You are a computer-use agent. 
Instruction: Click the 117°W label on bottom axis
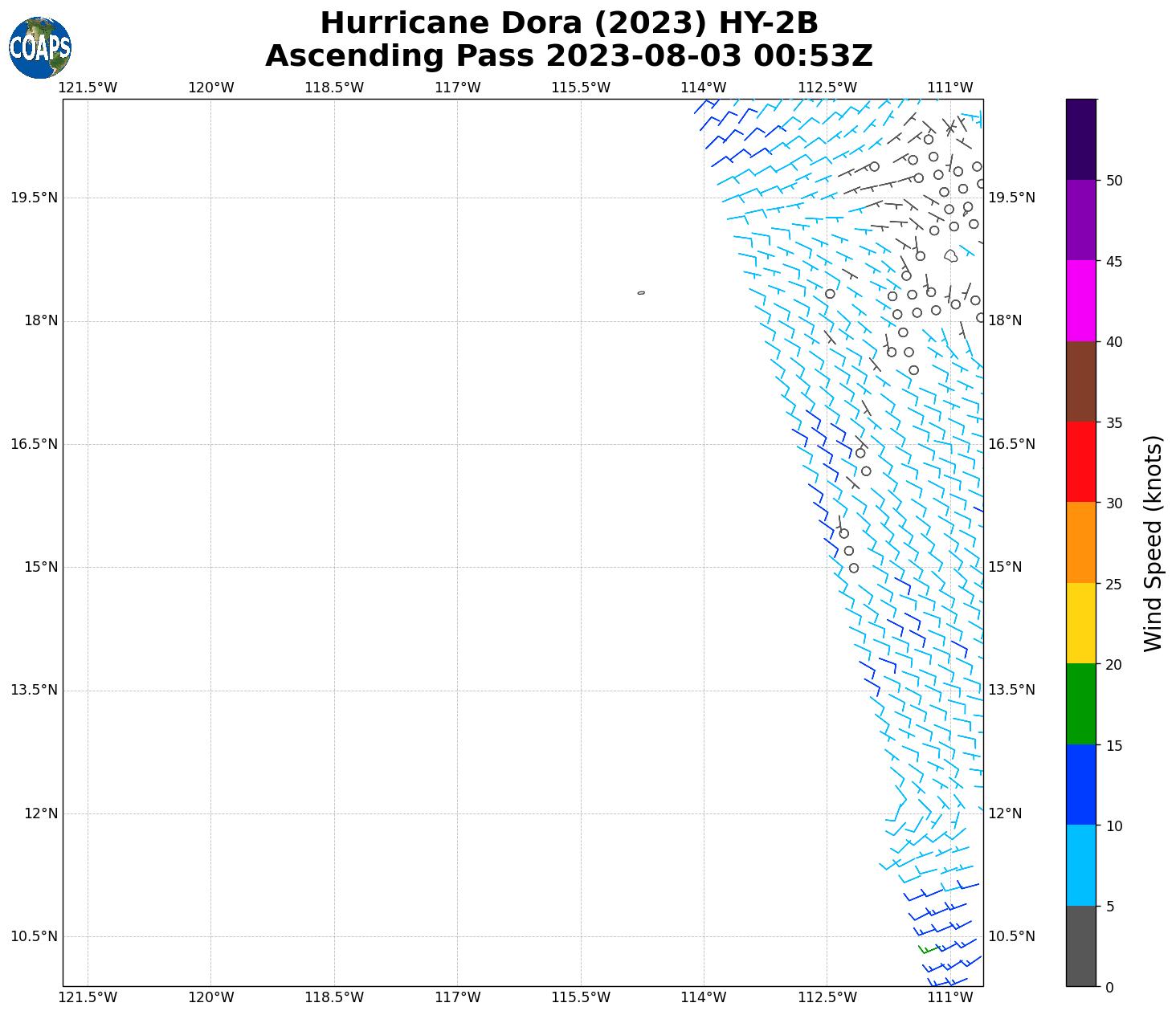point(458,997)
